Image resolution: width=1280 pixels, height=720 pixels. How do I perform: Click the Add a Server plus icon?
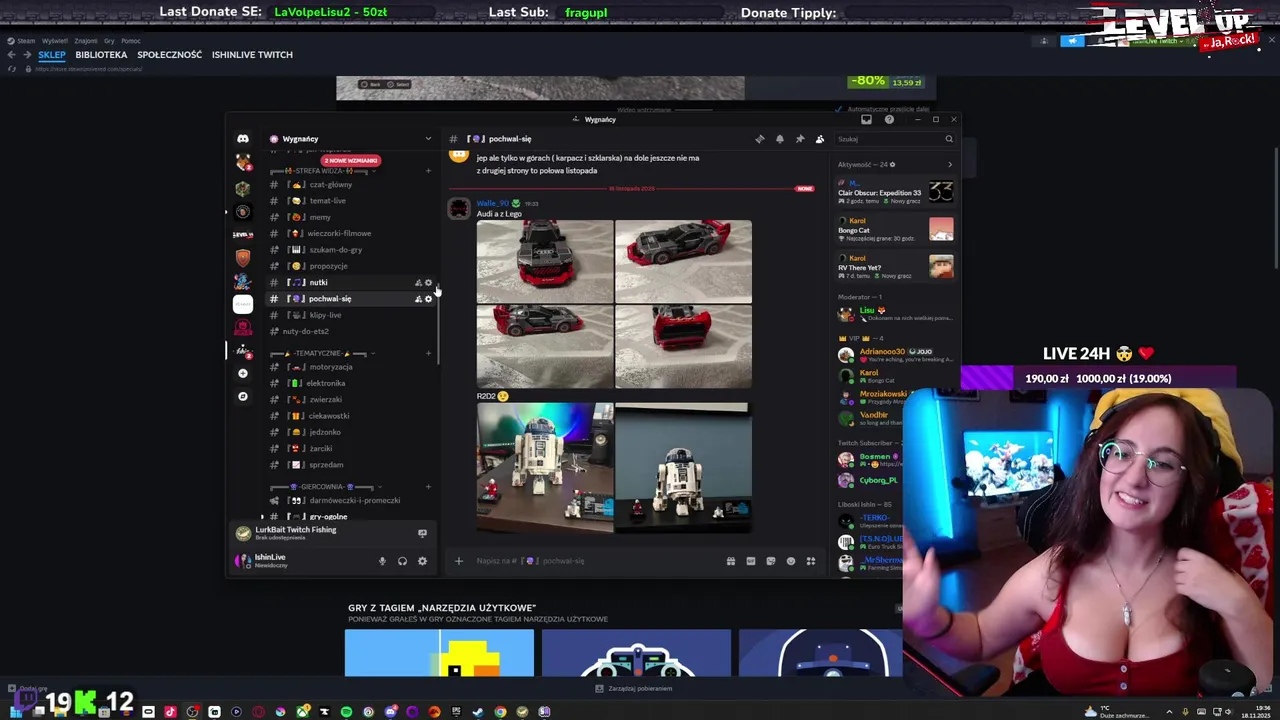[243, 373]
